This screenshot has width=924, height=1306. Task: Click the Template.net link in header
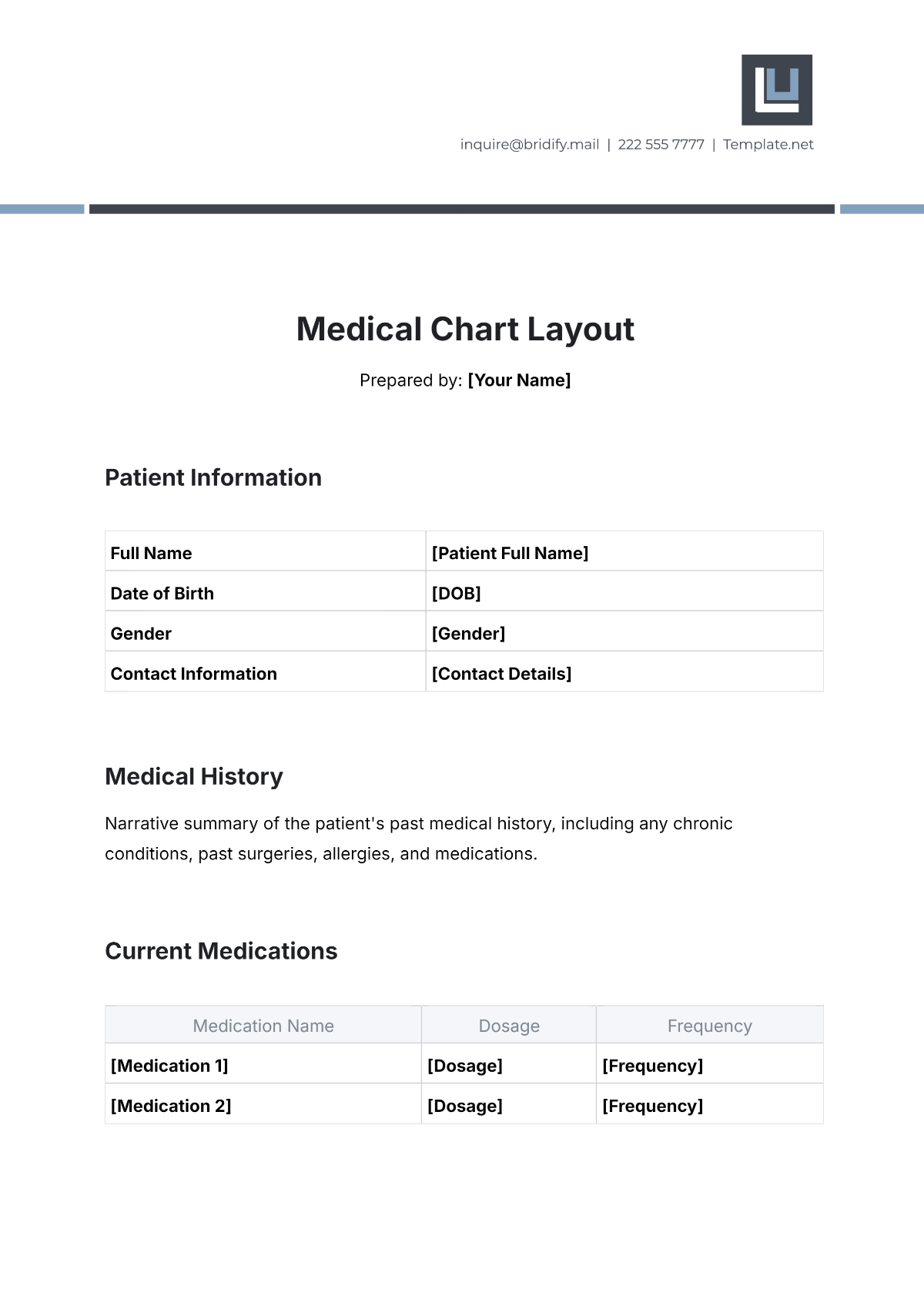pos(768,145)
